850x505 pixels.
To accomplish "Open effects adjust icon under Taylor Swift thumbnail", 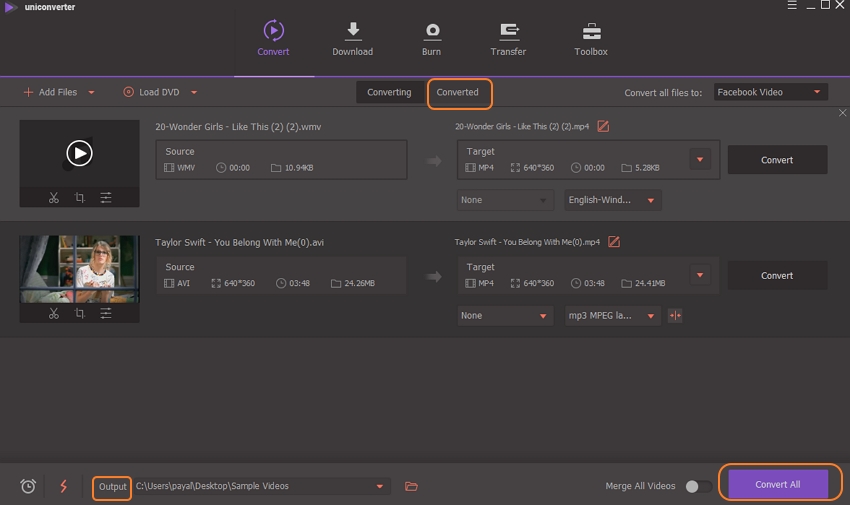I will click(x=106, y=313).
